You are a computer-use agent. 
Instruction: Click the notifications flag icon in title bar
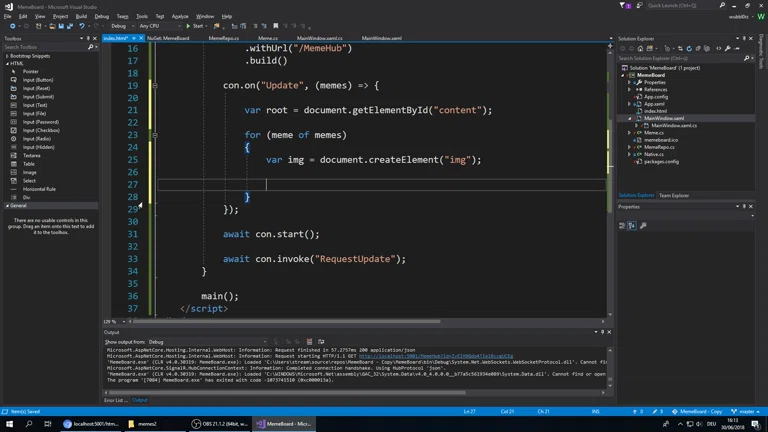click(623, 5)
